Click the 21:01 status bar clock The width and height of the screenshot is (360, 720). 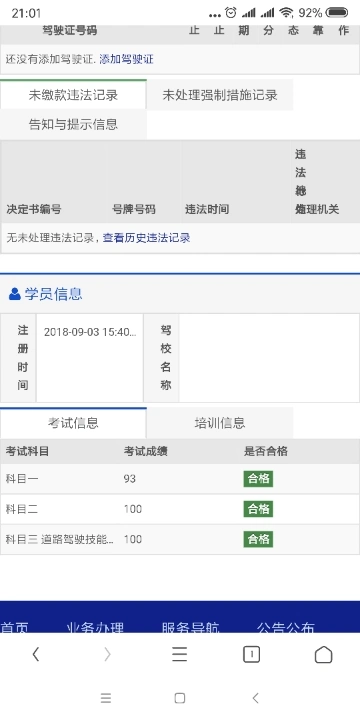coord(26,13)
